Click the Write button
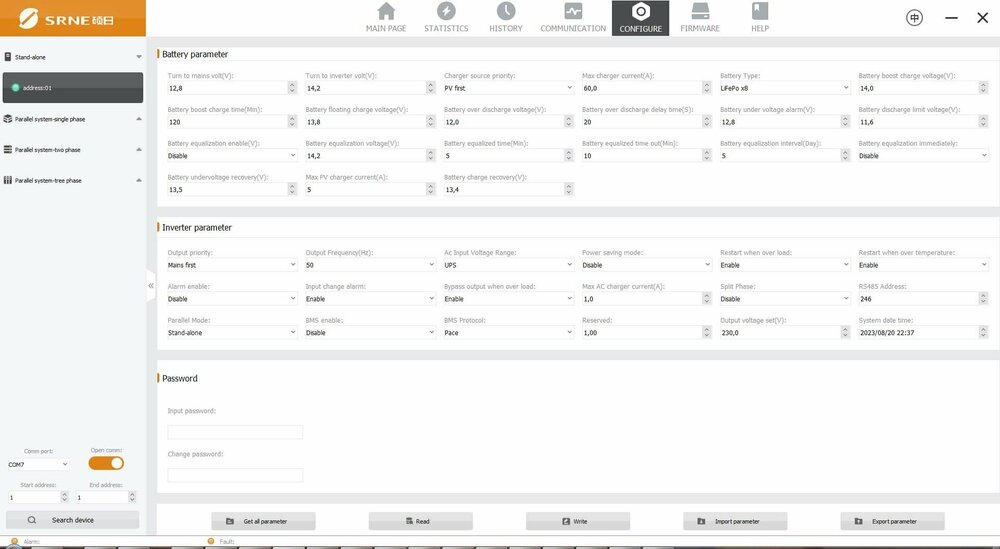This screenshot has width=1000, height=549. [x=578, y=521]
